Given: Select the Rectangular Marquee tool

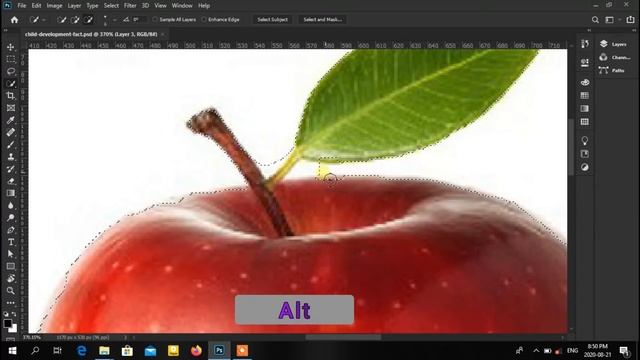Looking at the screenshot, I should click(x=11, y=59).
